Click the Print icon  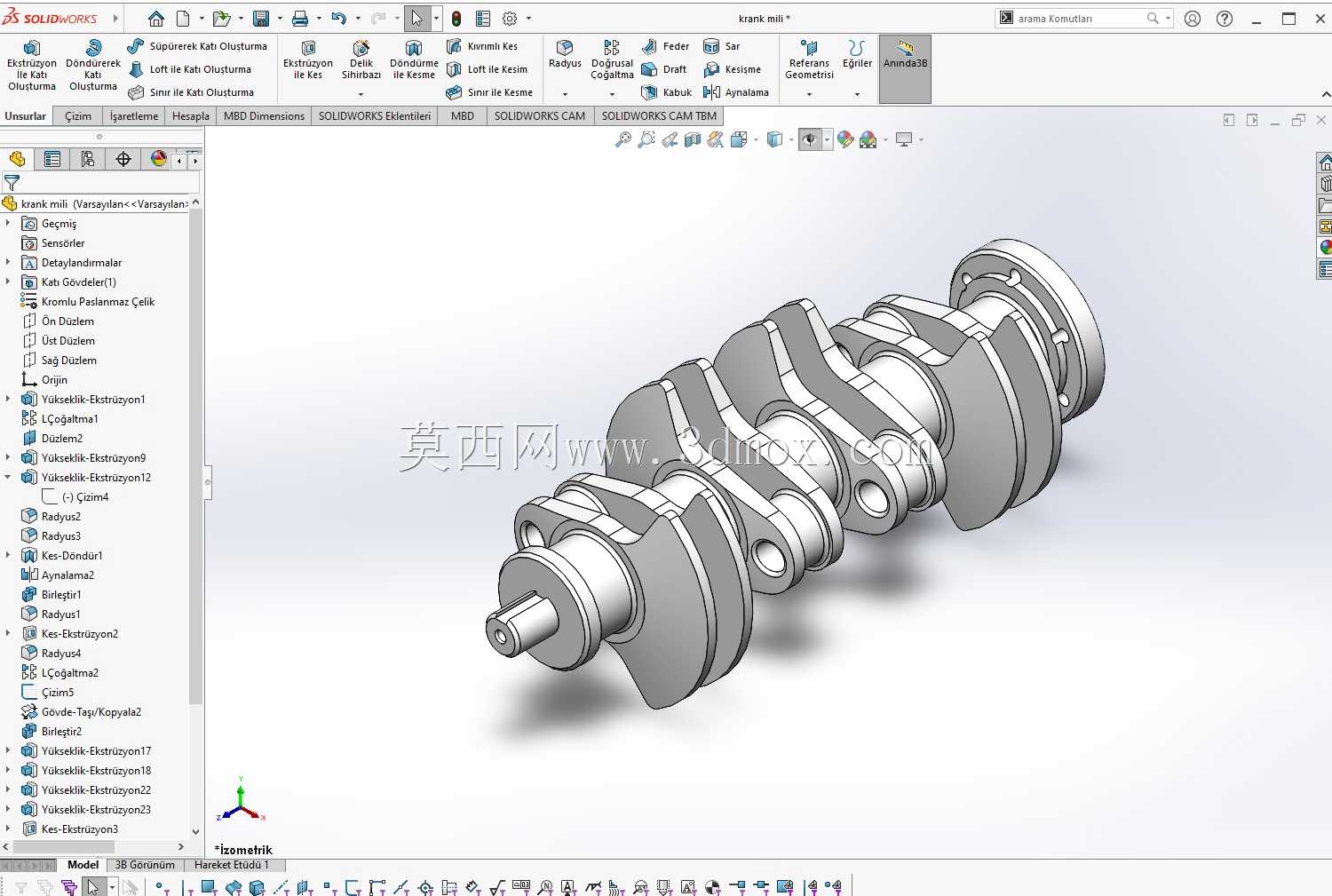pyautogui.click(x=300, y=19)
